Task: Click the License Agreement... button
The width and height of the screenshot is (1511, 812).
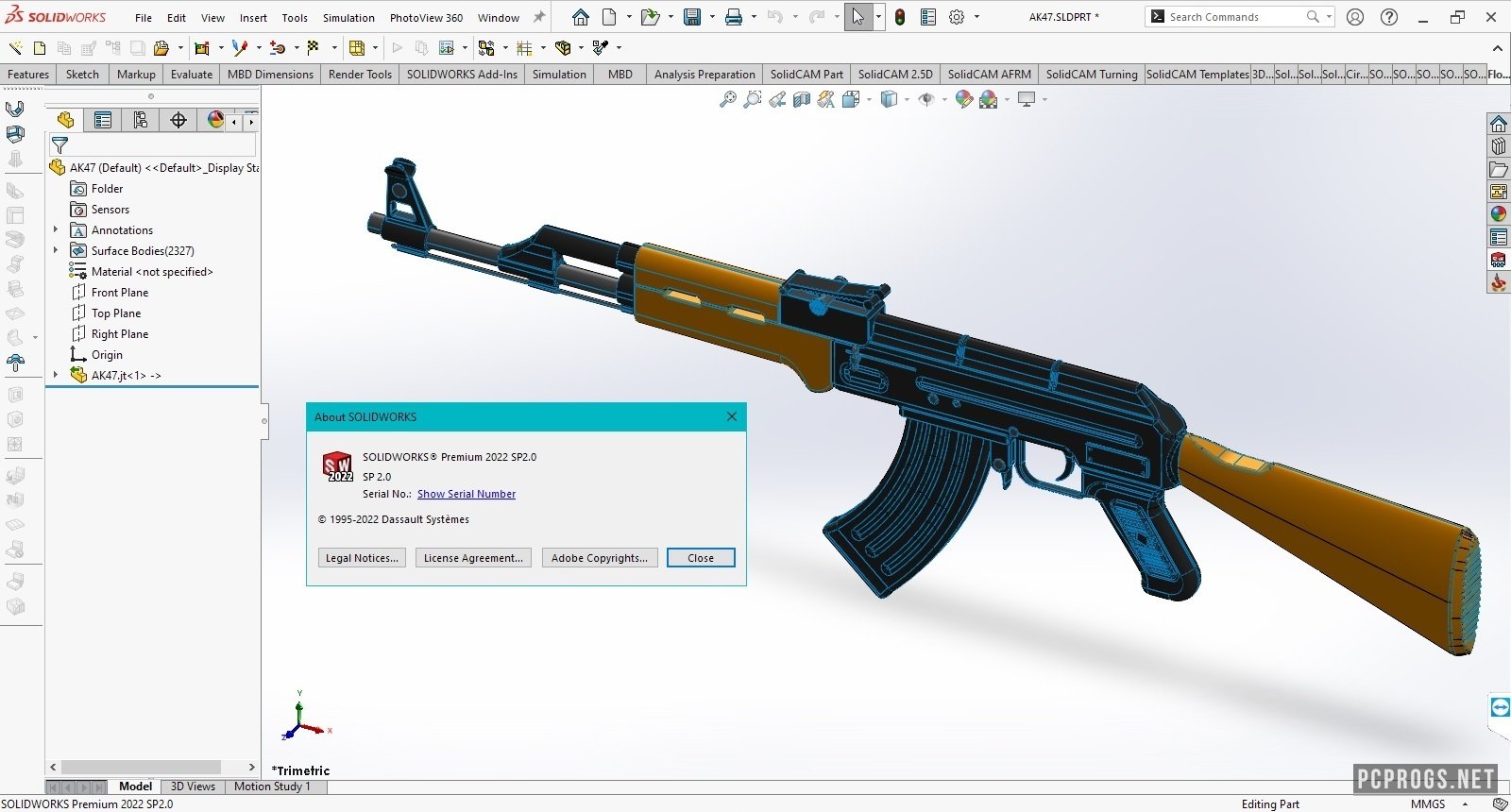Action: (473, 558)
